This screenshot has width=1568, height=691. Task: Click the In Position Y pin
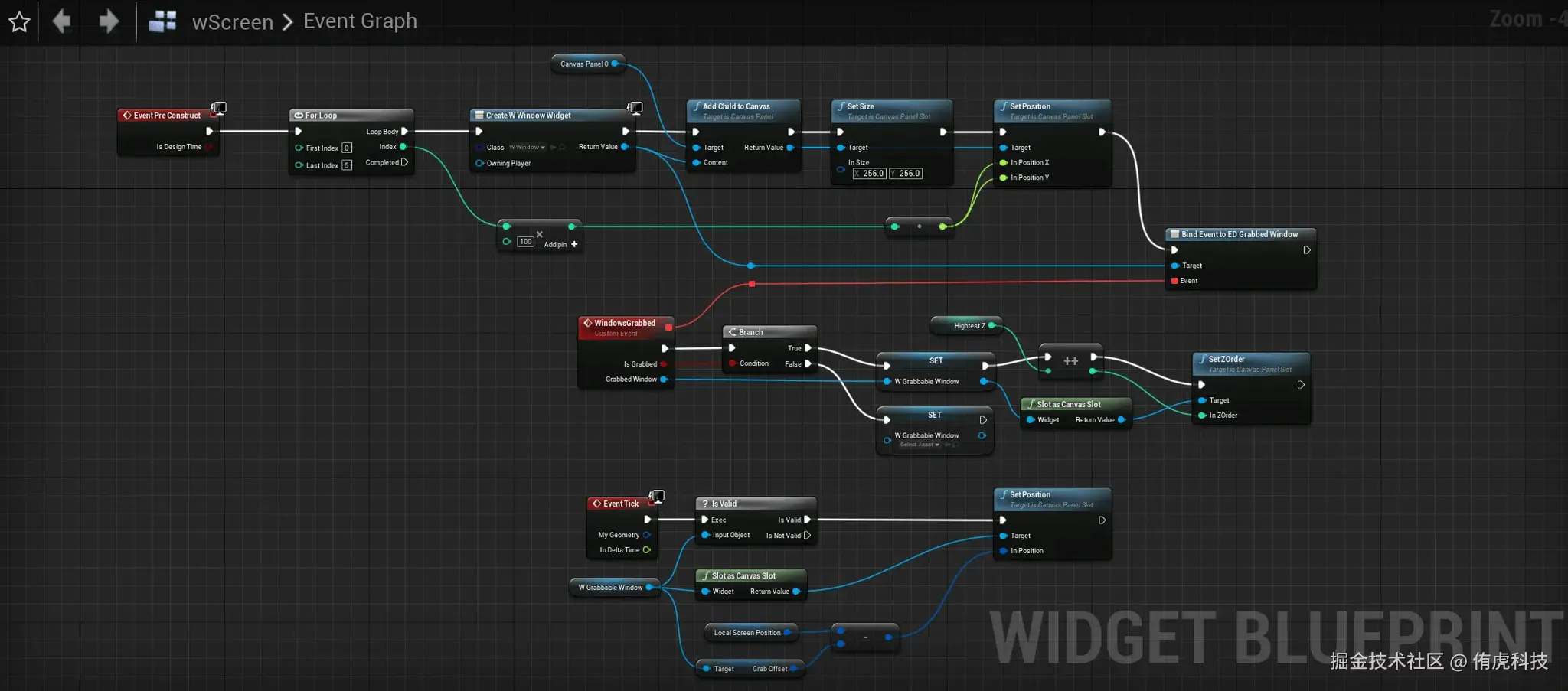point(1004,178)
